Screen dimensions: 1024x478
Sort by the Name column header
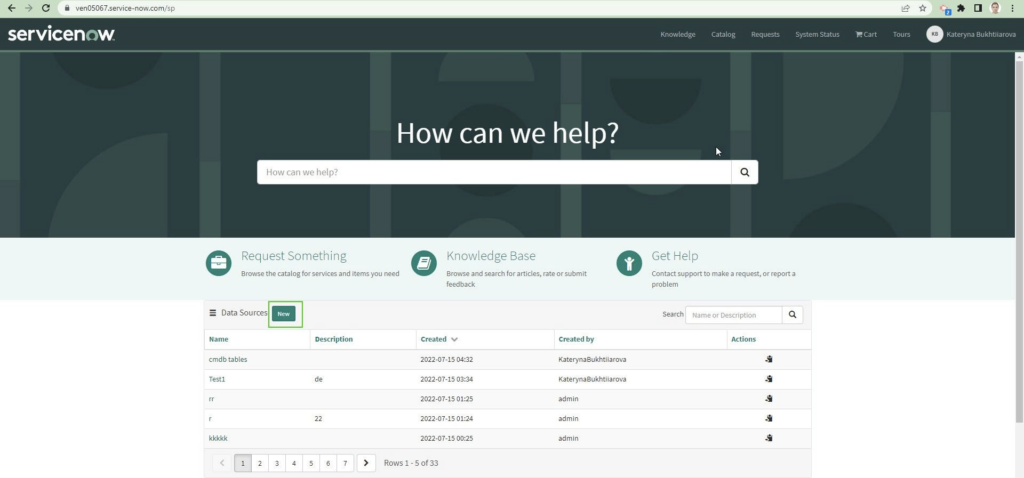pos(219,340)
